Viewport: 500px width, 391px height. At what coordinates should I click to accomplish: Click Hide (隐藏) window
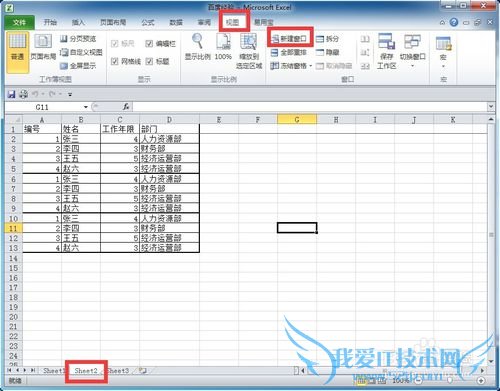[x=327, y=52]
